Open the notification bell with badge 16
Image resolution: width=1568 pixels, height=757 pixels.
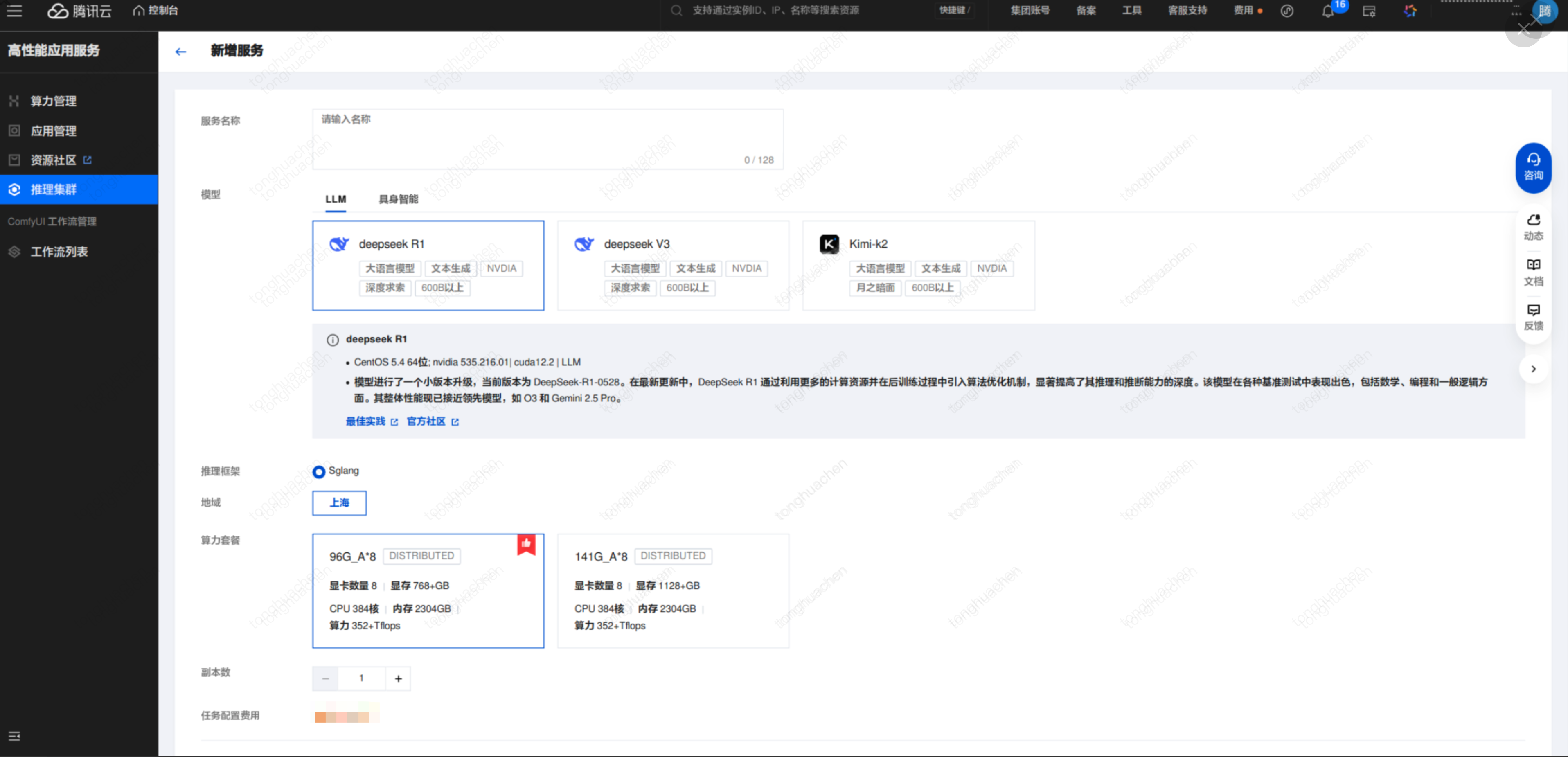click(x=1327, y=11)
